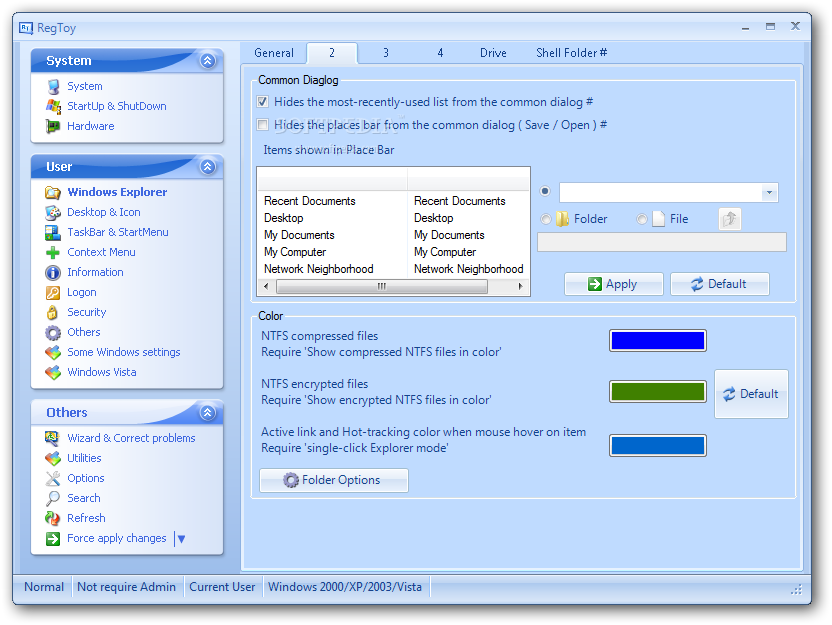The height and width of the screenshot is (625, 832).
Task: Click the Hardware card icon
Action: [x=53, y=126]
